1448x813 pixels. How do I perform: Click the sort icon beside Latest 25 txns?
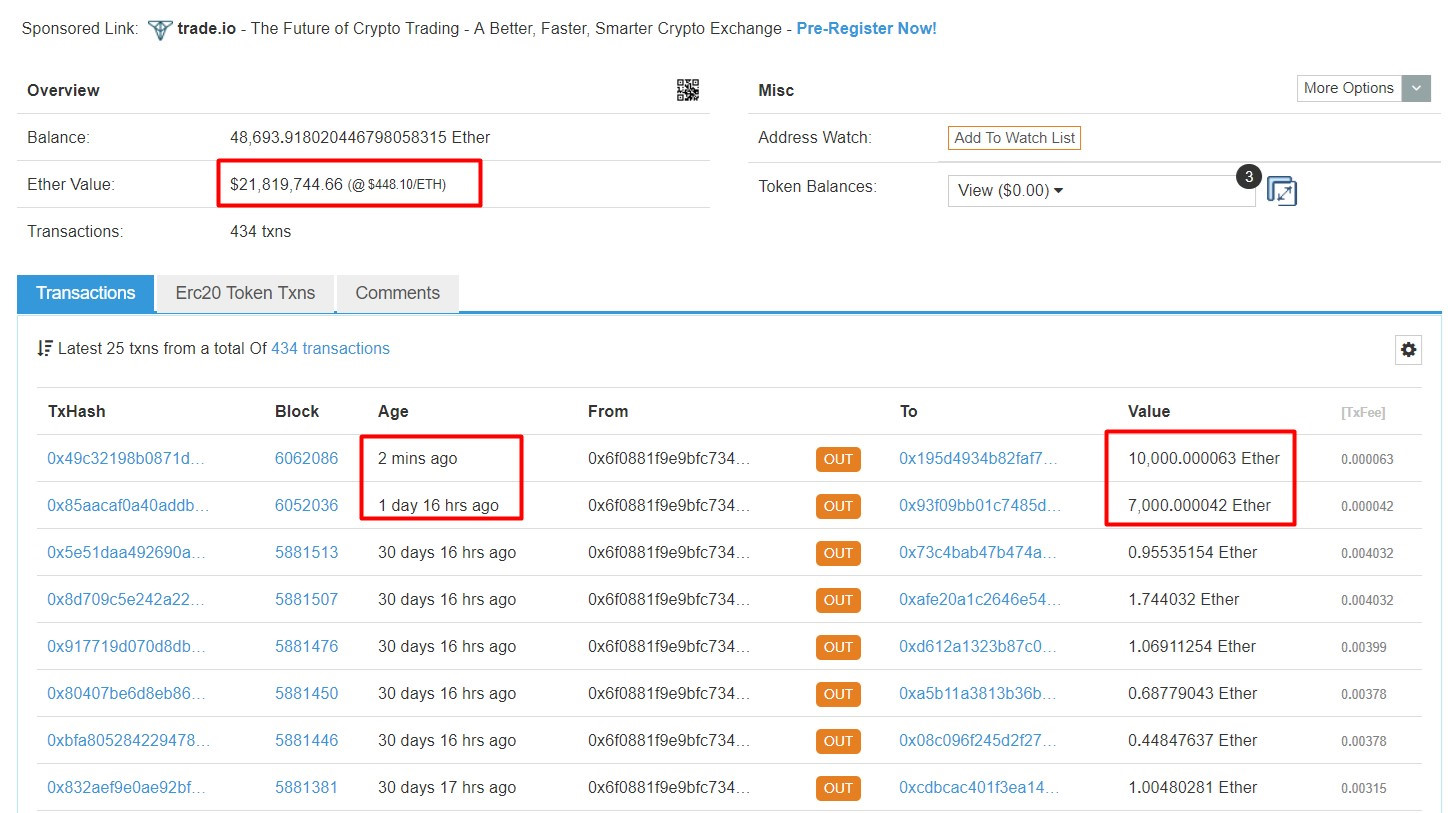coord(45,348)
